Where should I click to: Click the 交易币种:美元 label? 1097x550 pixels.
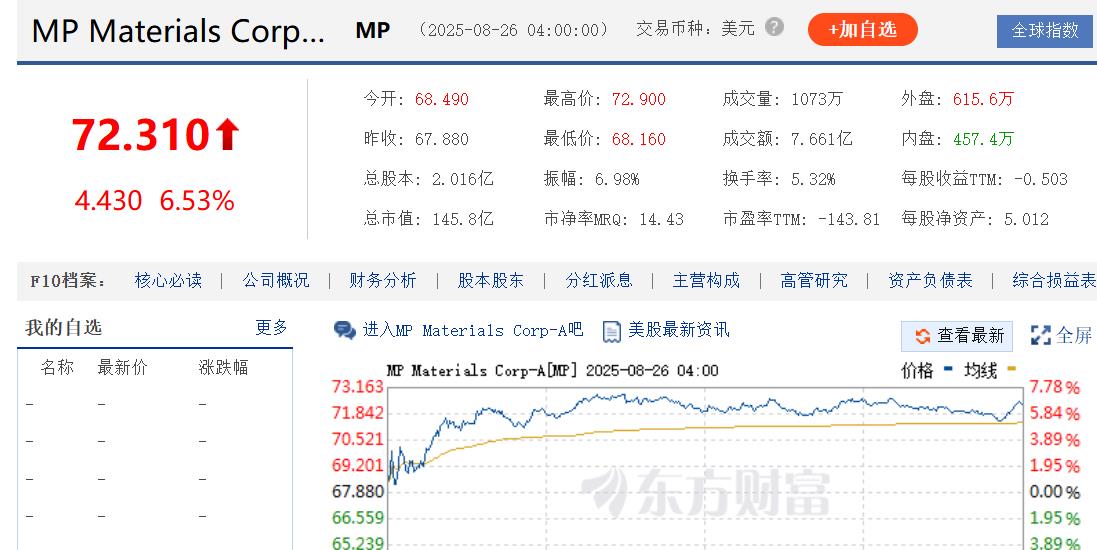point(695,29)
